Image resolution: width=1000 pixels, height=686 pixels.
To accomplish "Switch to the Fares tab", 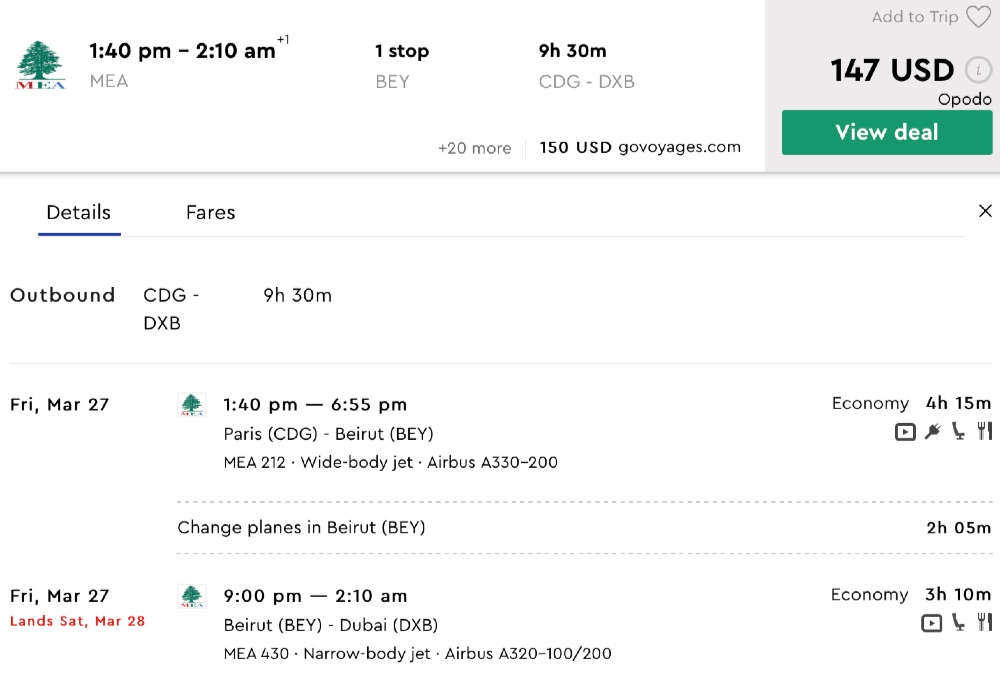I will coord(210,212).
